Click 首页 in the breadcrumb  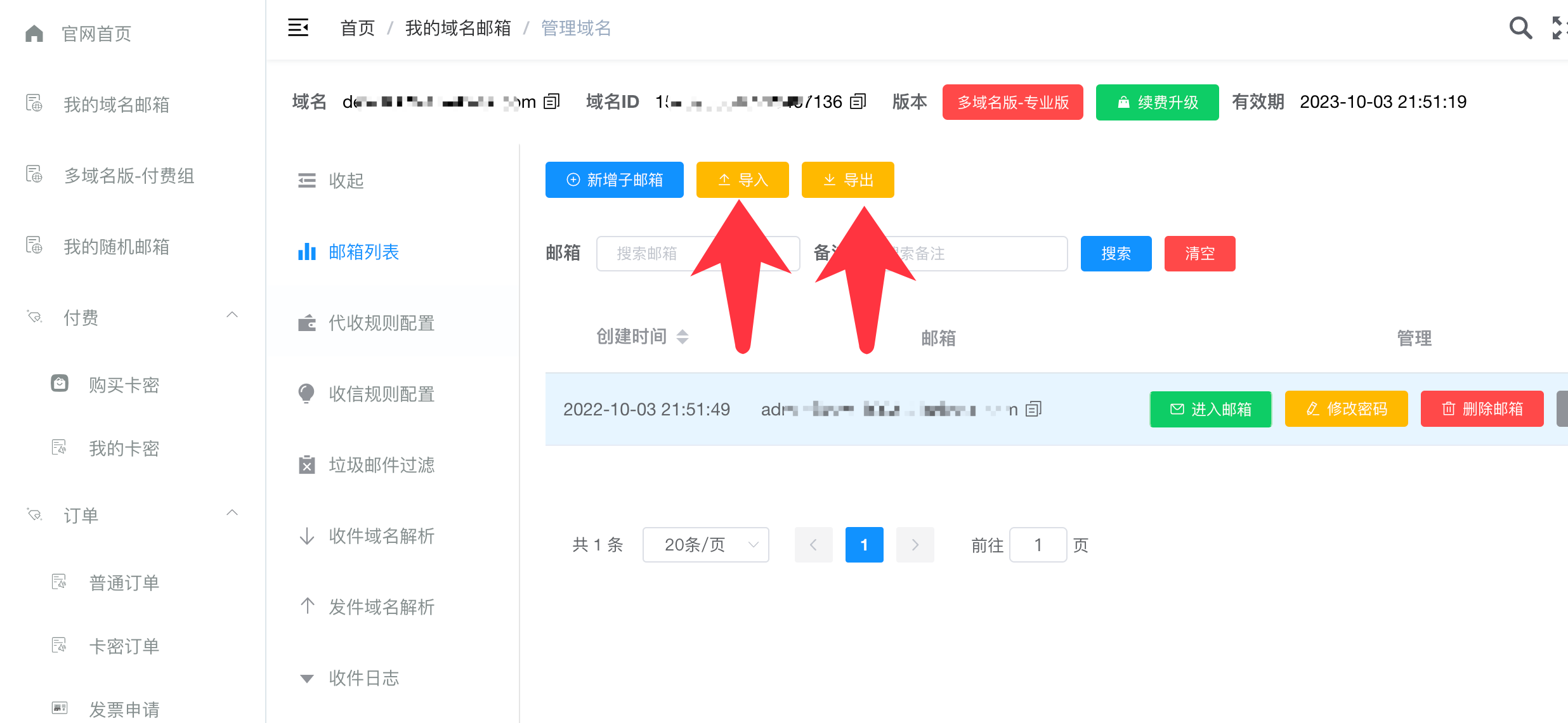pos(358,28)
